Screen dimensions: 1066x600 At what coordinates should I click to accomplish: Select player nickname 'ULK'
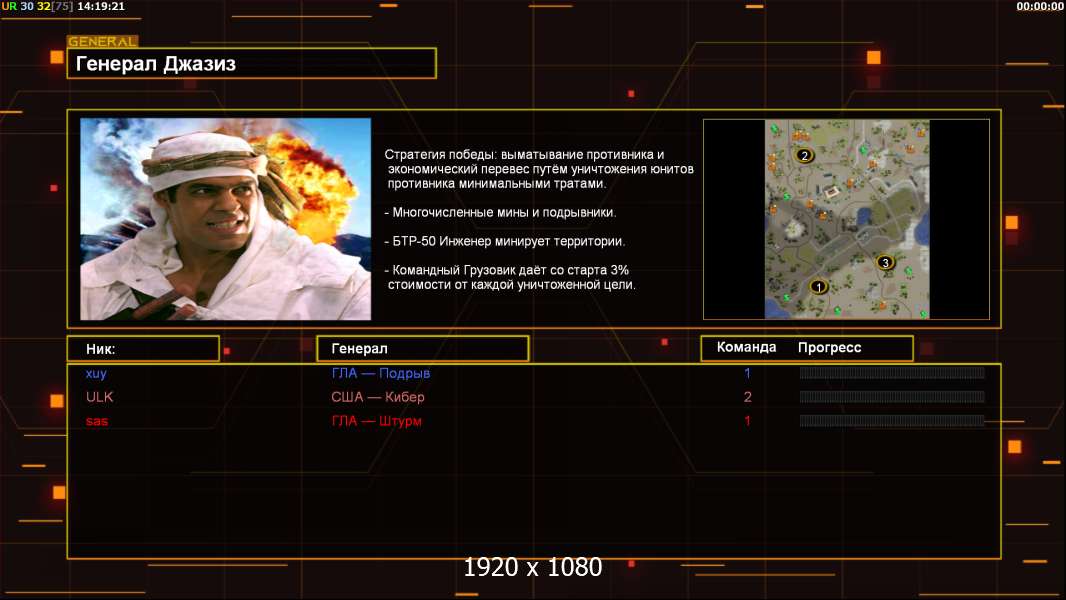[x=99, y=397]
